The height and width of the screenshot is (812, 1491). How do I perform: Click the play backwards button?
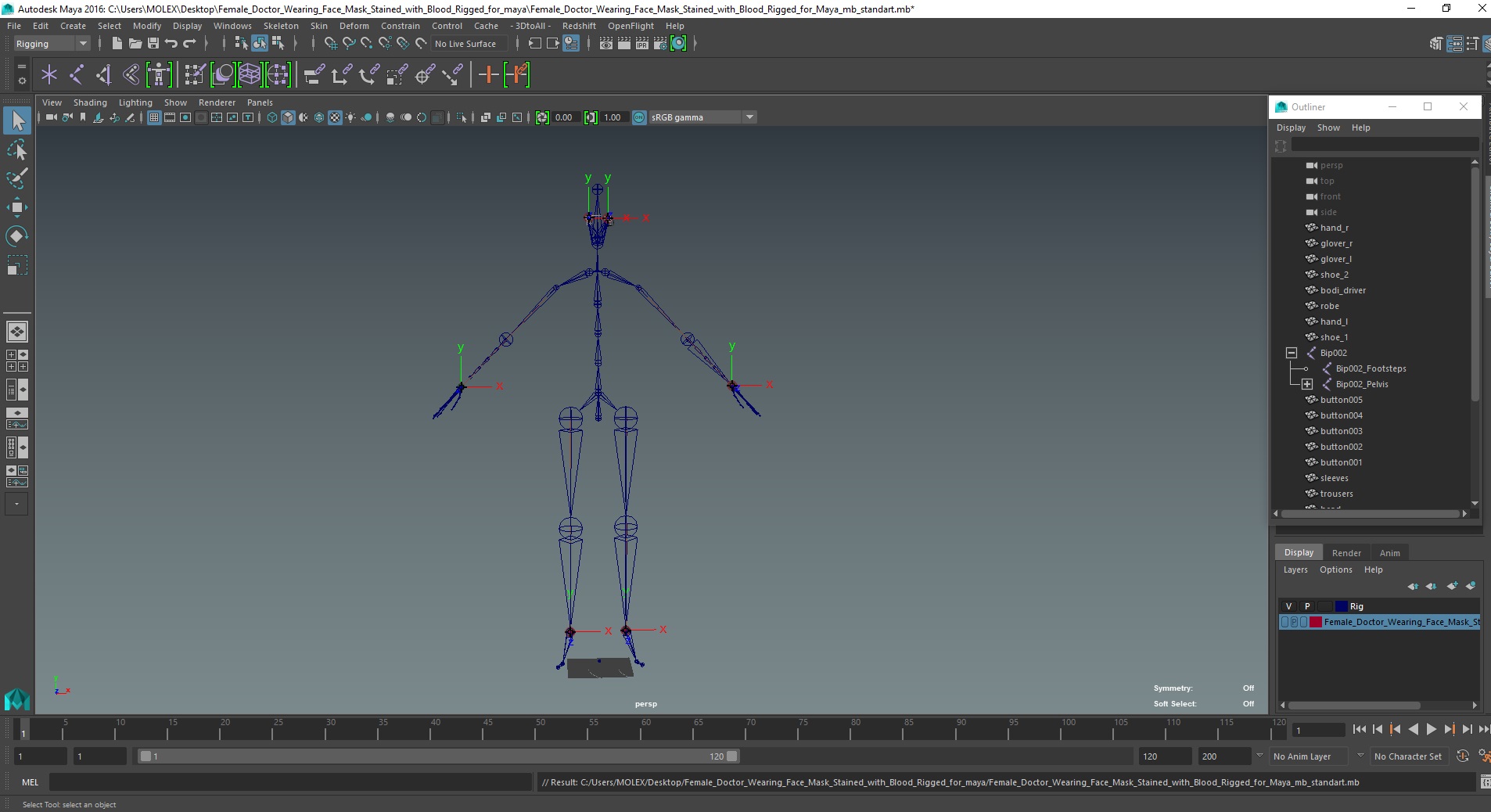tap(1413, 729)
